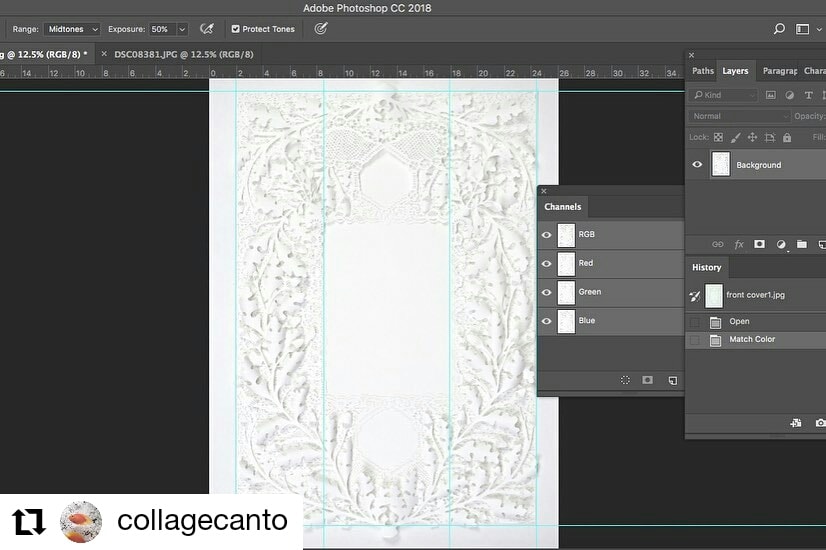Click the lock all padlock icon
Screen dimensions: 826x550
786,137
